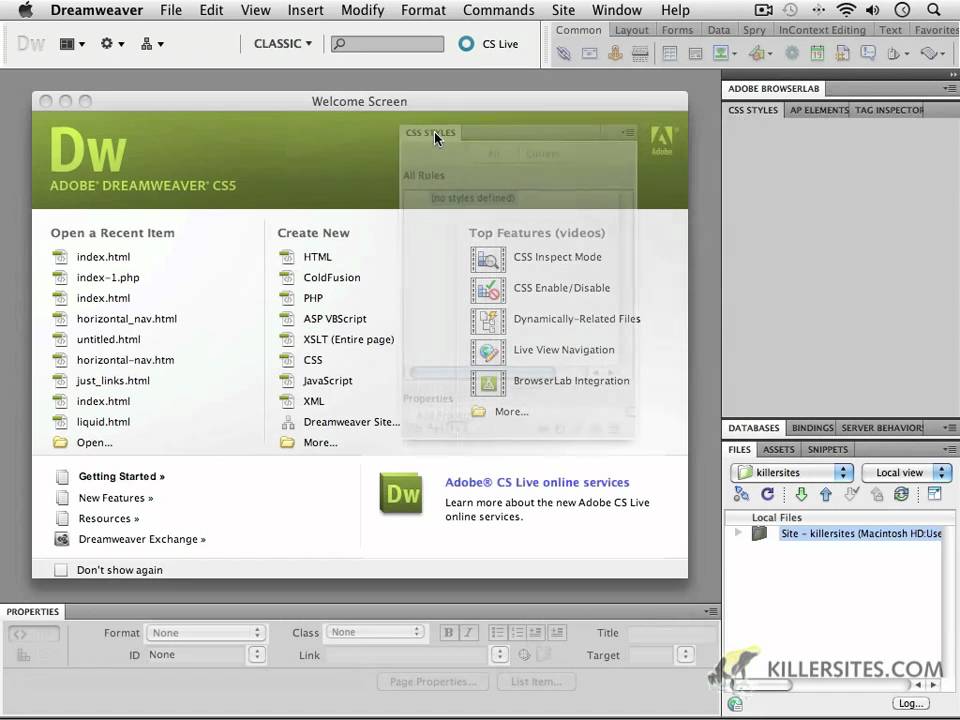Click Check In files icon

(877, 493)
